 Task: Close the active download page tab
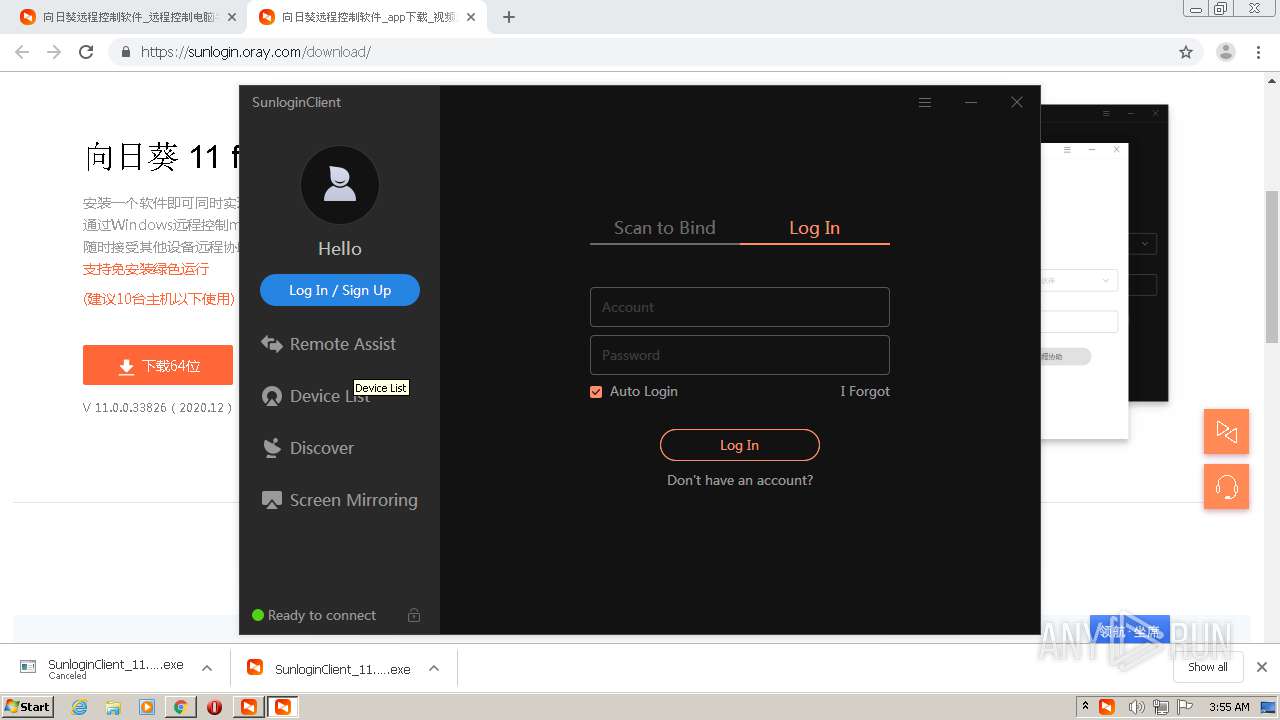tap(471, 17)
